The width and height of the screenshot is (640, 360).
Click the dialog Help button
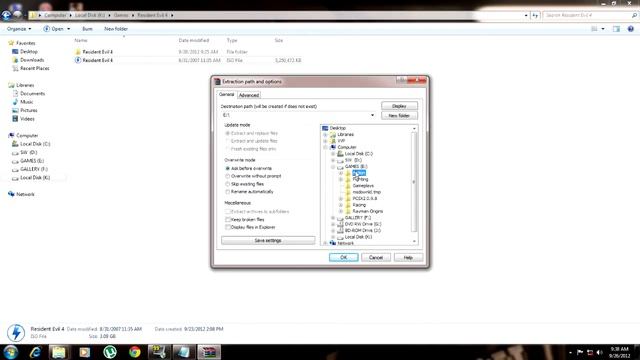tap(408, 258)
